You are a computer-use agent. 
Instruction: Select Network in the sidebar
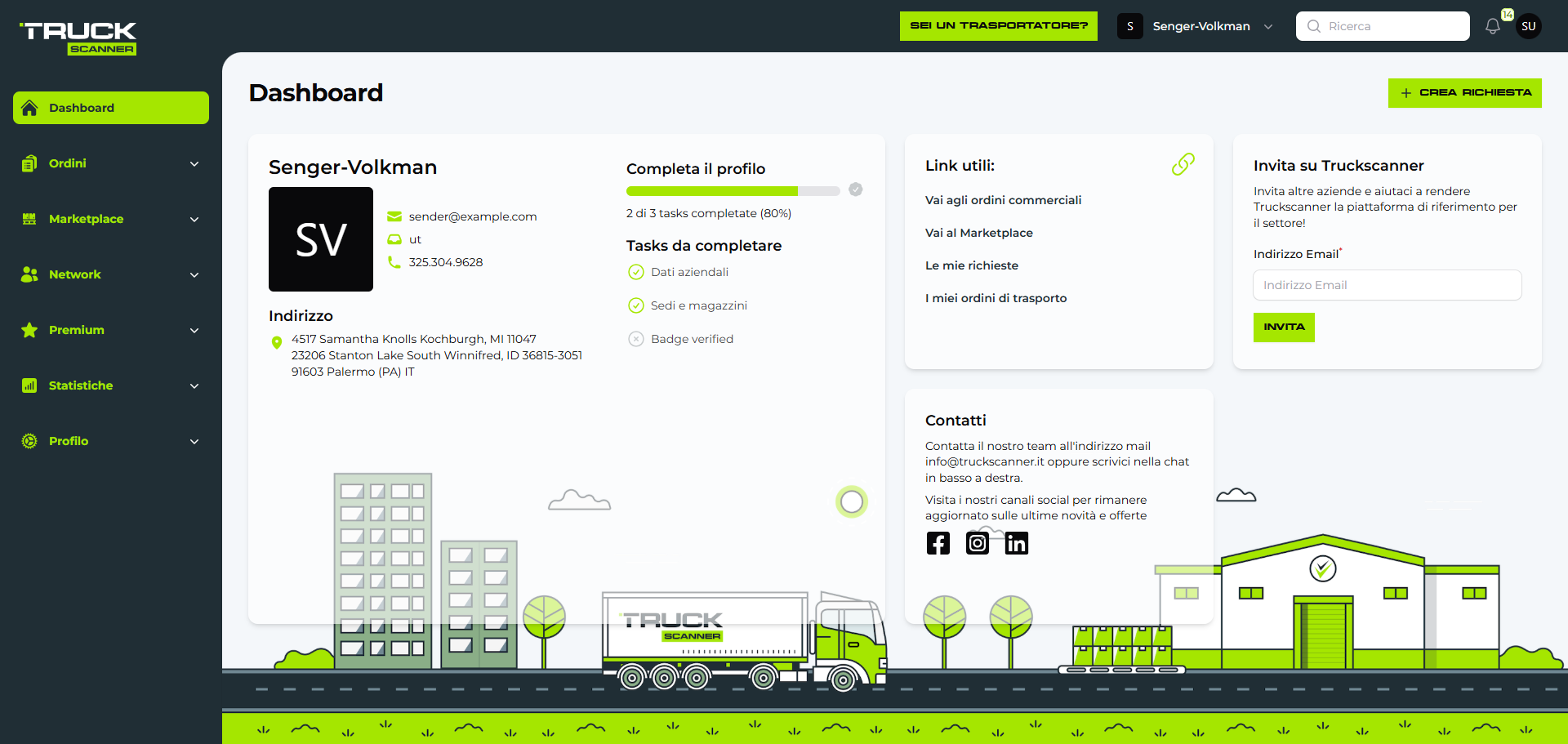pos(111,274)
